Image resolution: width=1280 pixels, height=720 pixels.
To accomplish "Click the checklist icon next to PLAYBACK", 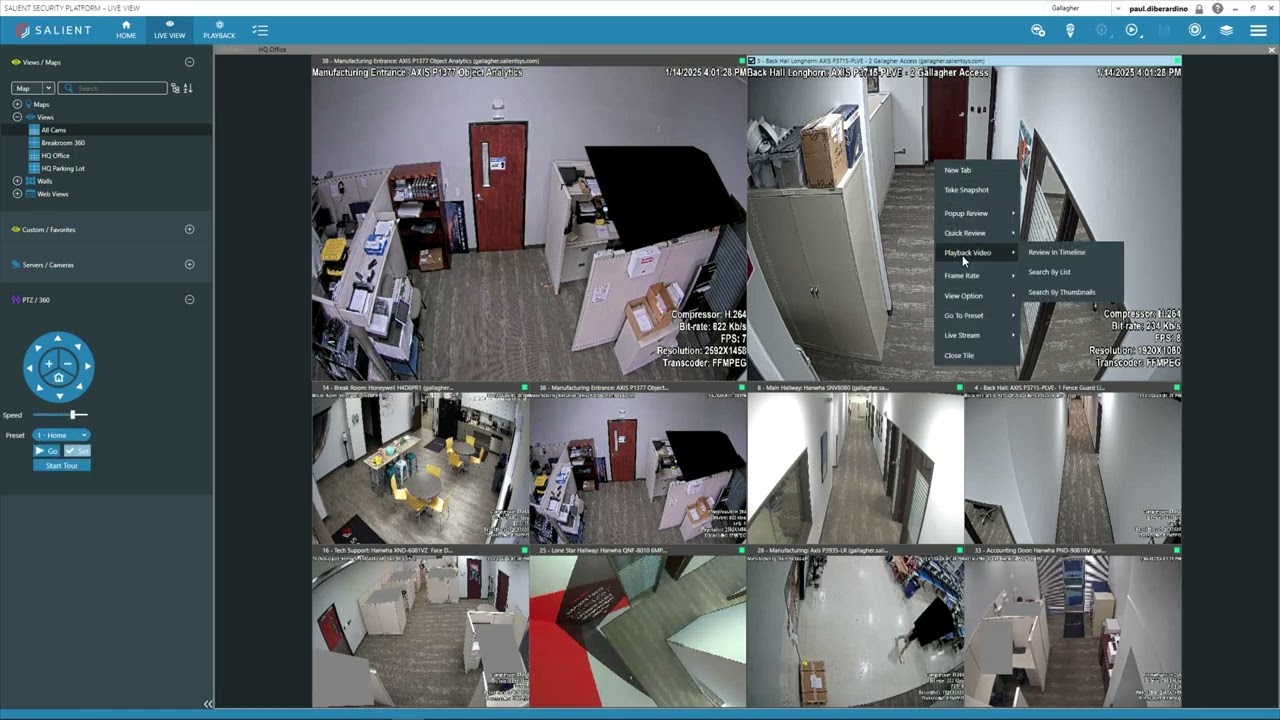I will click(260, 31).
